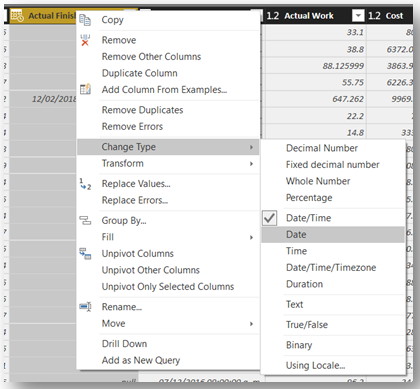Click the date/time type icon on Actual Finish header
The height and width of the screenshot is (389, 420).
[x=17, y=16]
